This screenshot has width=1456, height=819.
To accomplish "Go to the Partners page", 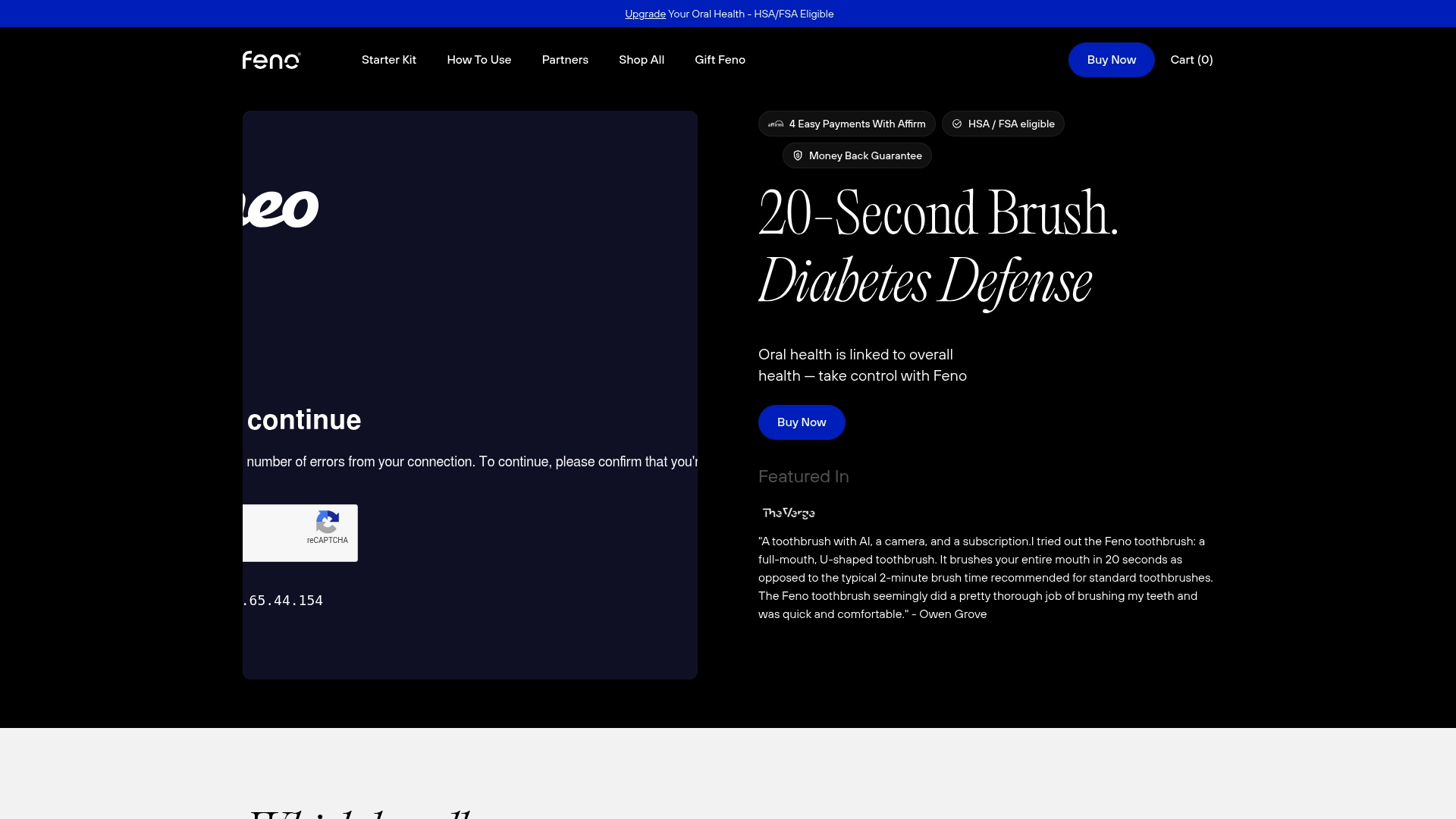I will pos(565,60).
